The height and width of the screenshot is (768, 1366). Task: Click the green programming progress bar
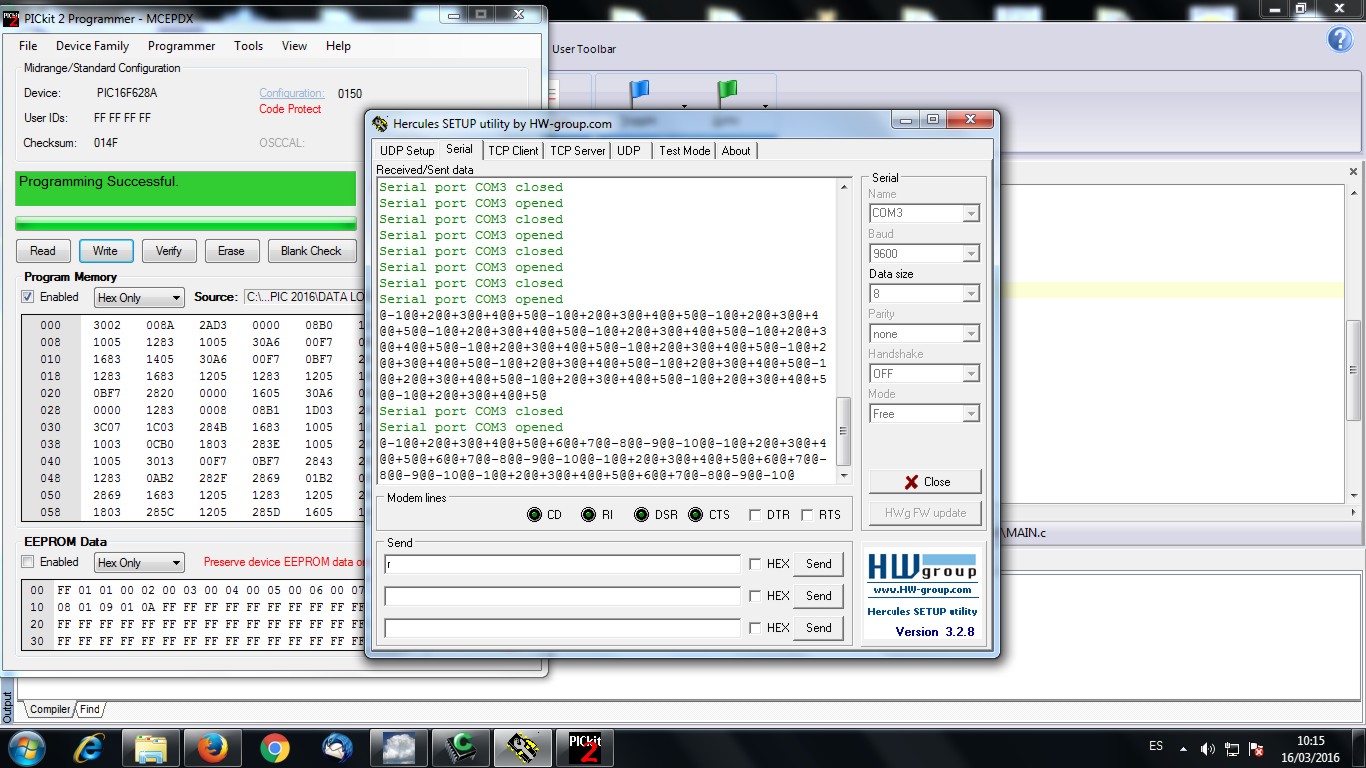point(186,224)
